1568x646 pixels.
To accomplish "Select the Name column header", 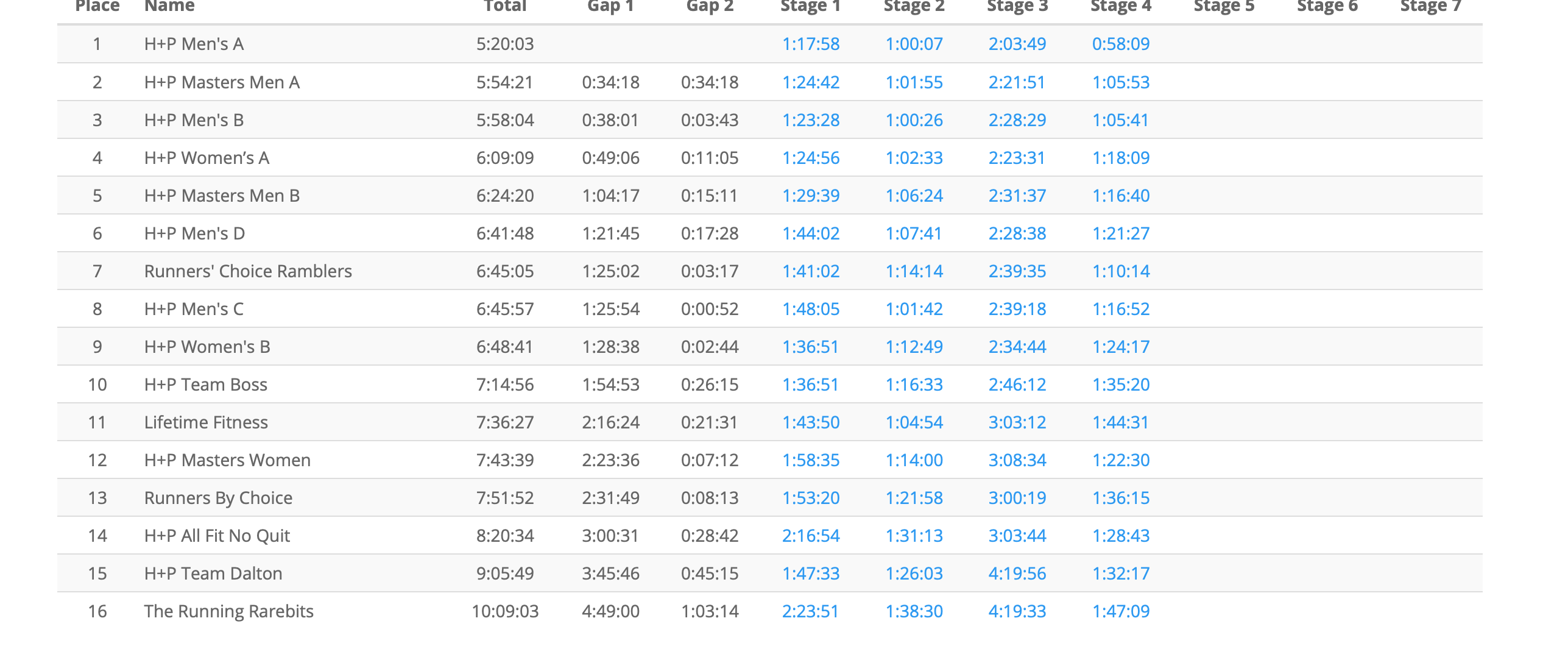I will tap(169, 6).
